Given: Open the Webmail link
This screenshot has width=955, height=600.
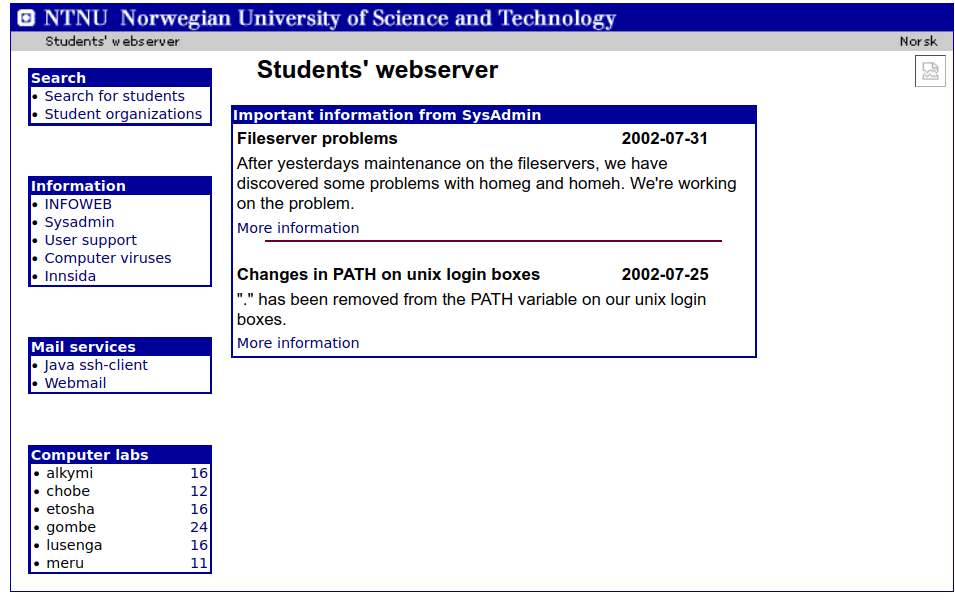Looking at the screenshot, I should click(76, 383).
